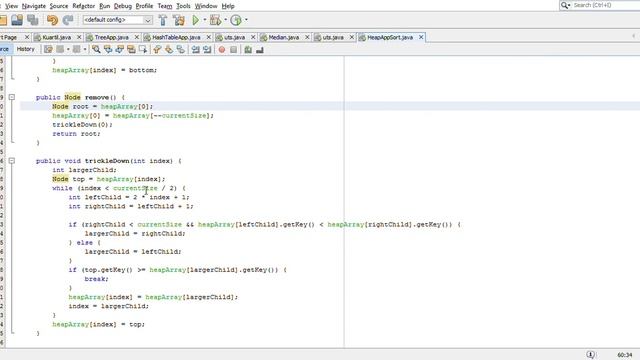Toggle Rectangular Selection mode
Screen dimensions: 640x360
(x=143, y=49)
